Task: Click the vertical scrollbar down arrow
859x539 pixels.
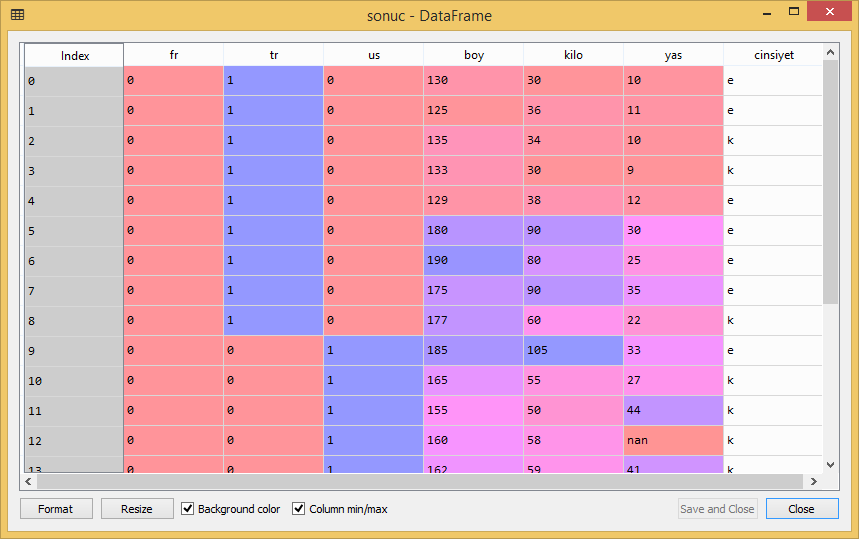Action: tap(831, 465)
